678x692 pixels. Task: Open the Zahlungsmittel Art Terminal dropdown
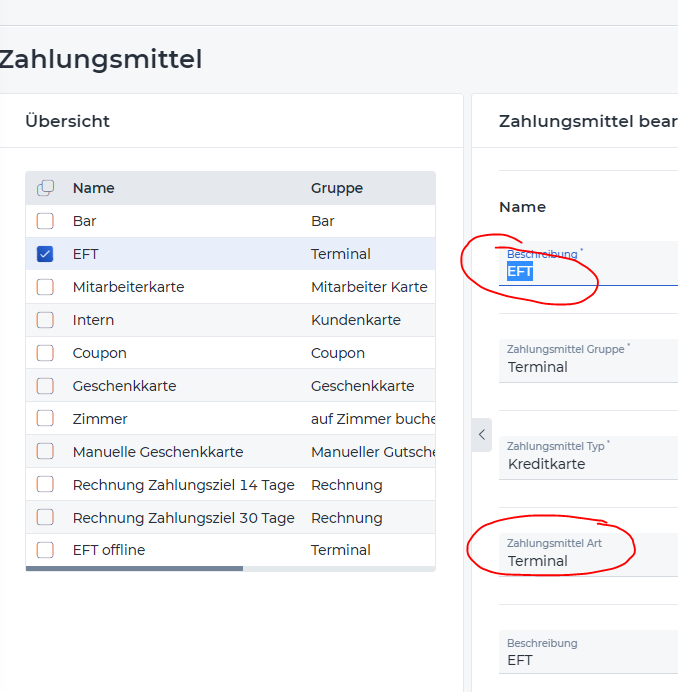(x=588, y=555)
